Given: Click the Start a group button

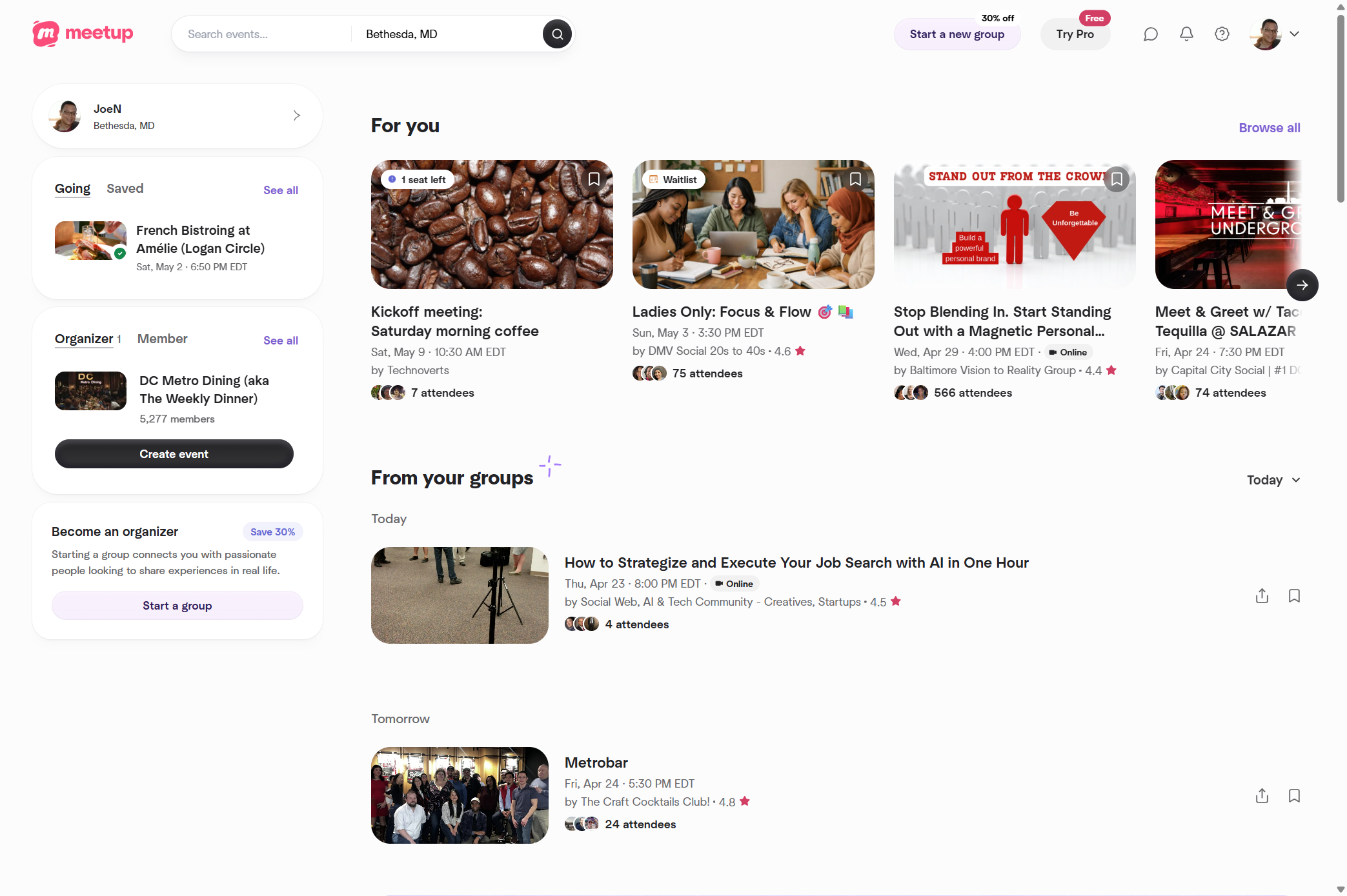Looking at the screenshot, I should click(177, 606).
